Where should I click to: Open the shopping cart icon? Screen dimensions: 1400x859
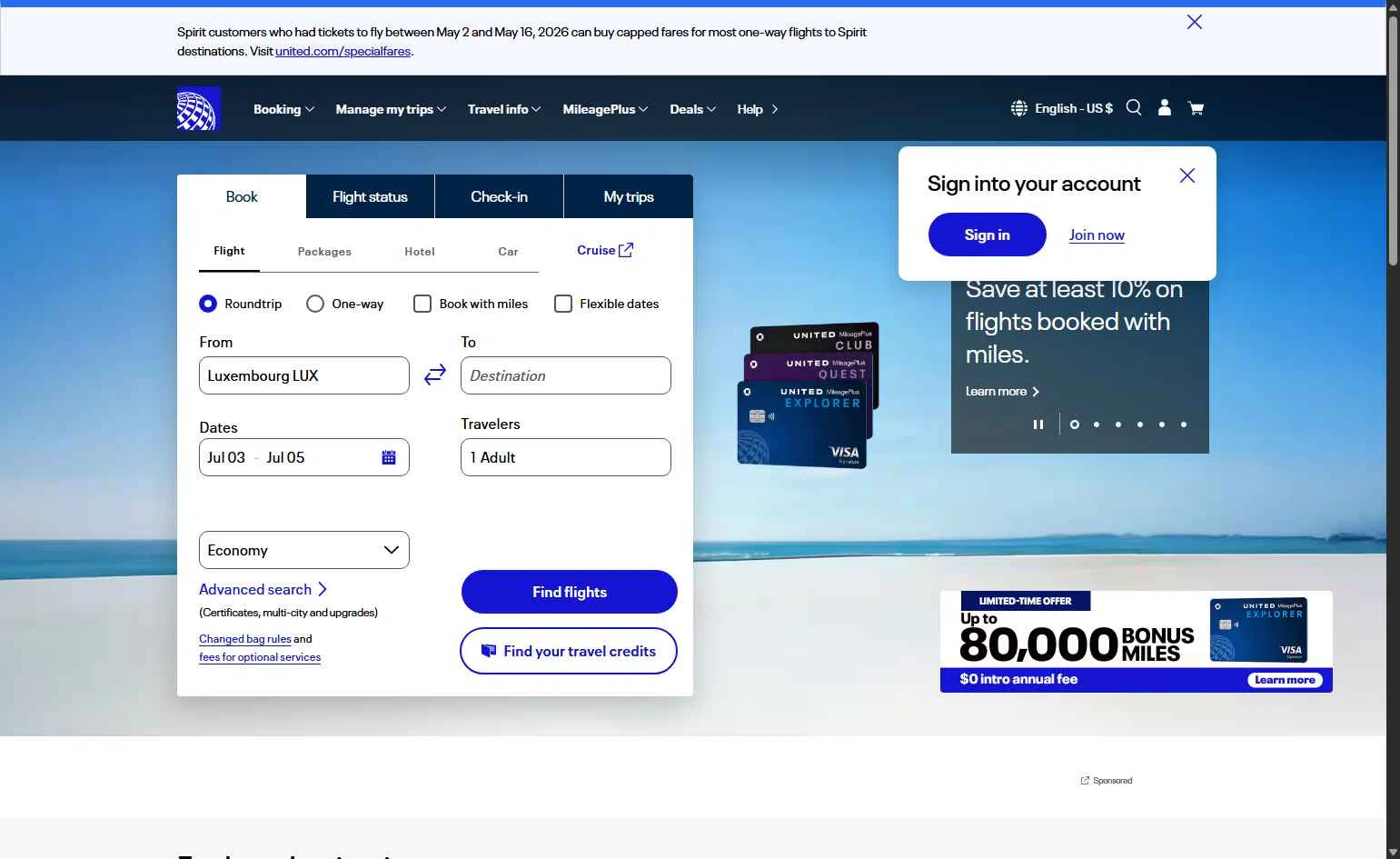pyautogui.click(x=1196, y=108)
